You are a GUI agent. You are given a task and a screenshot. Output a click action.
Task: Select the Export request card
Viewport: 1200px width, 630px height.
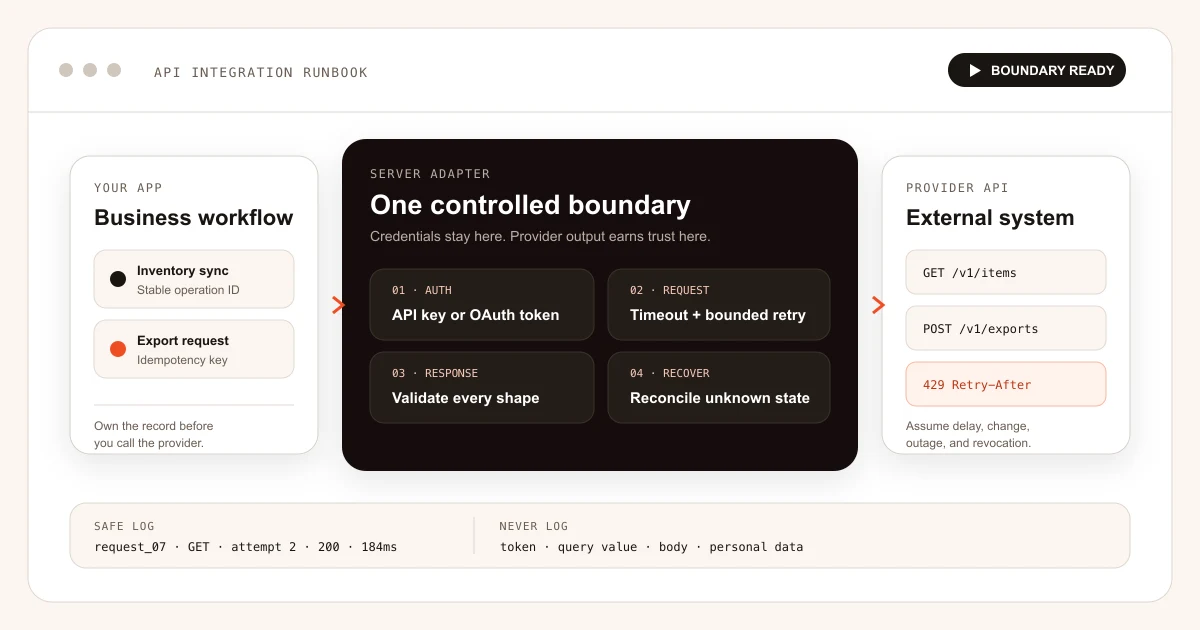point(194,349)
